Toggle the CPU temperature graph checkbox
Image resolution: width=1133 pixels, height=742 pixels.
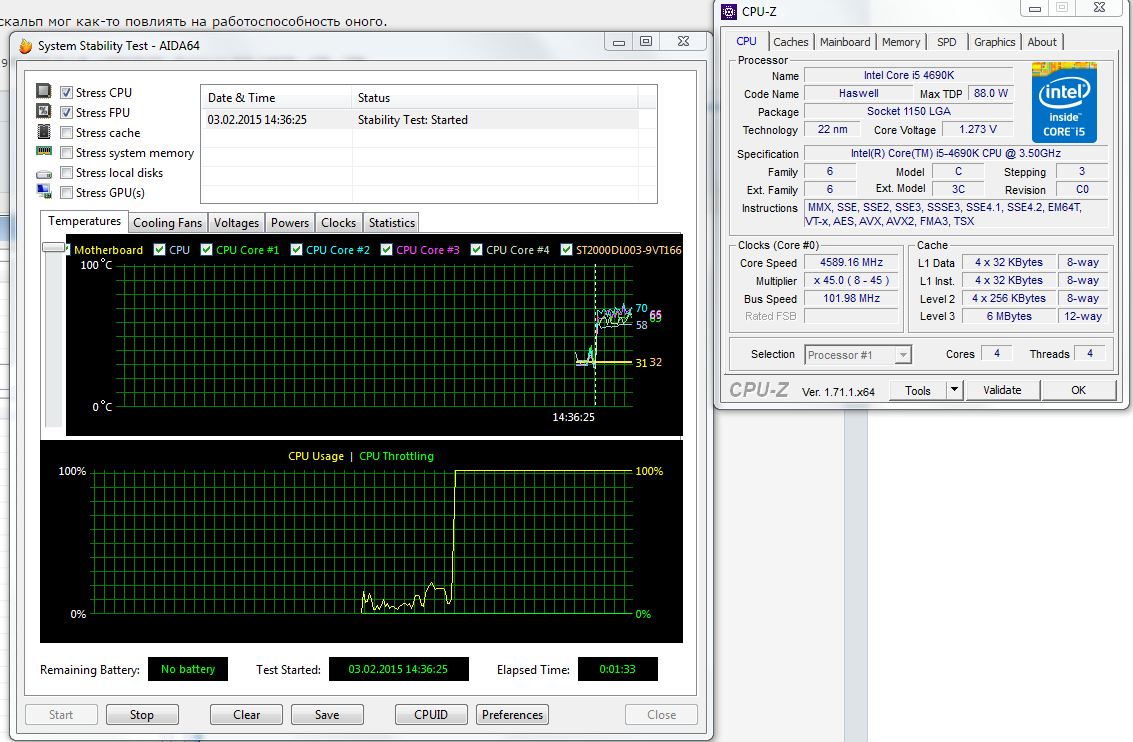tap(160, 249)
